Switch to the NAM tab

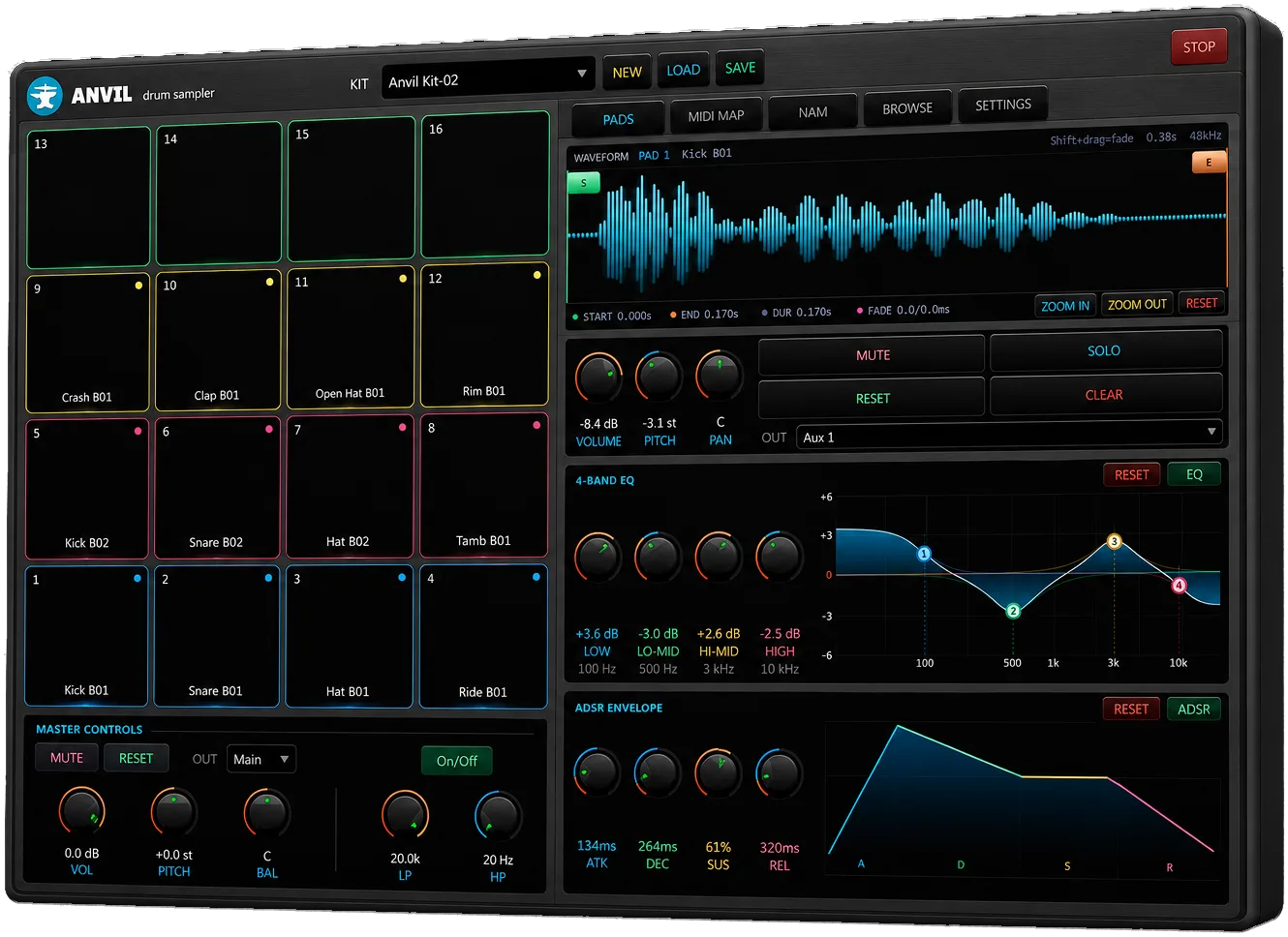[x=813, y=111]
